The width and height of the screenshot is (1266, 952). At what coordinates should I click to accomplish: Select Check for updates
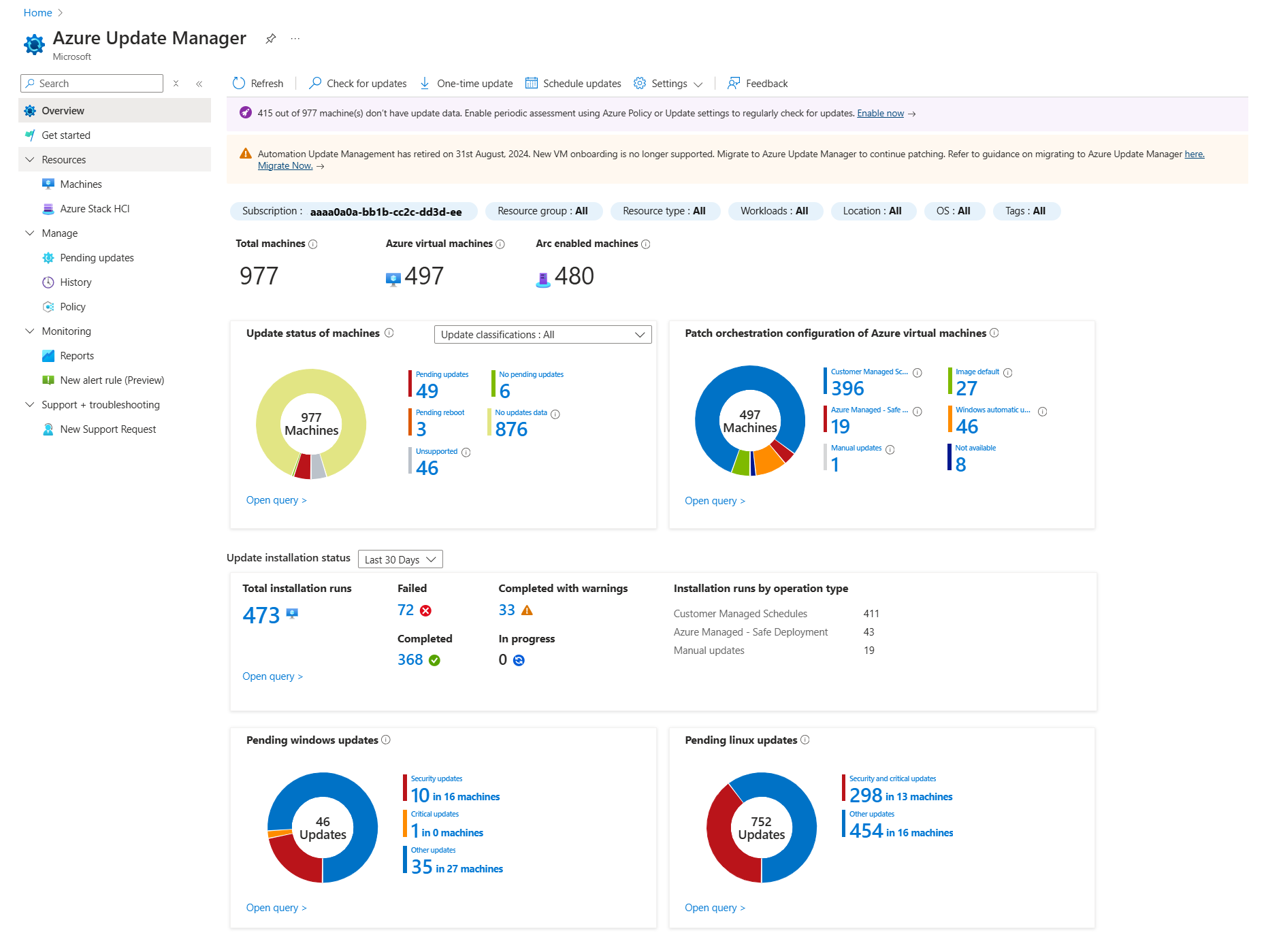click(357, 83)
